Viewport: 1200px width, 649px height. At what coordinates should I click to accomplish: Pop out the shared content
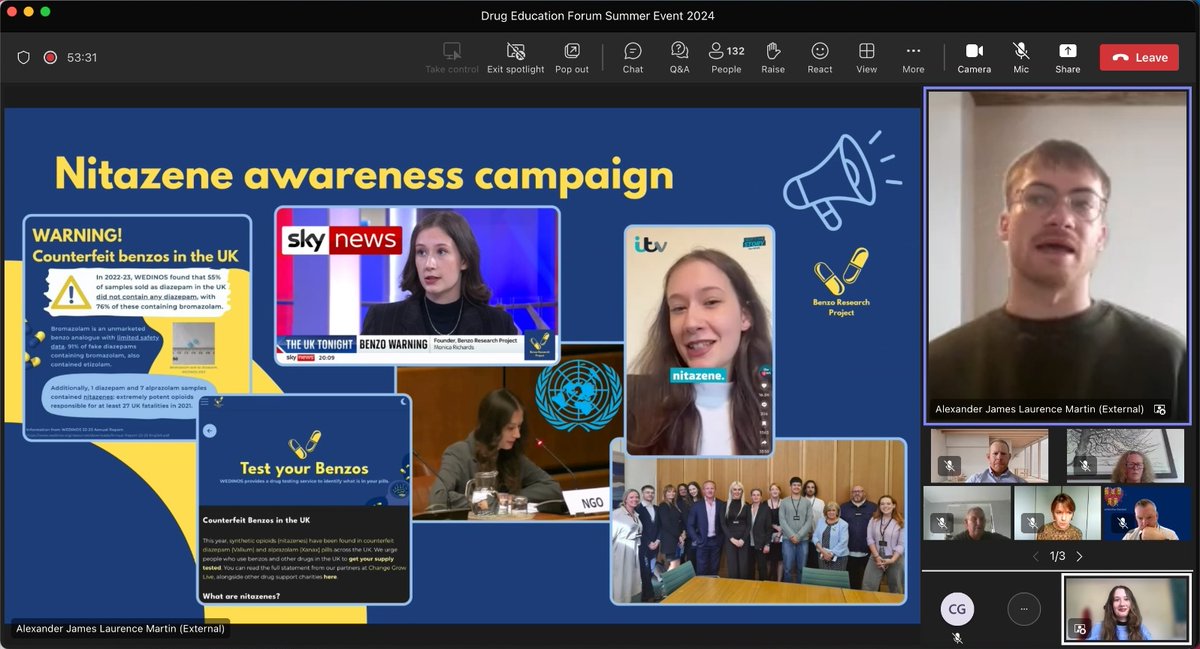coord(572,58)
